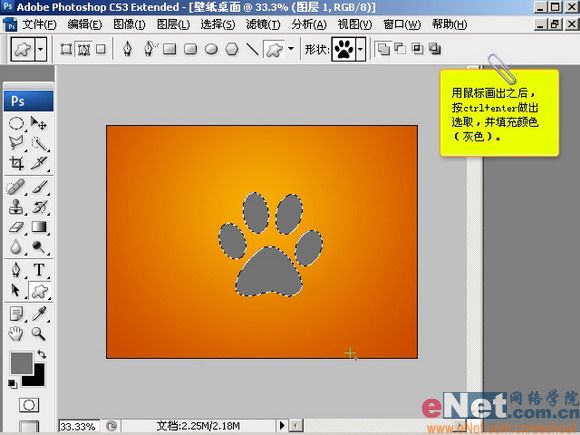Choose Freeform Pen tool in options bar

[x=150, y=49]
